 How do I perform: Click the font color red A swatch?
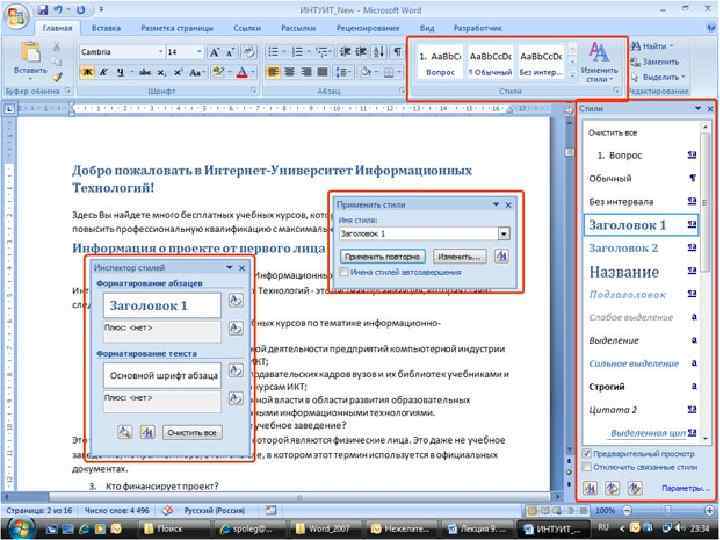[242, 72]
